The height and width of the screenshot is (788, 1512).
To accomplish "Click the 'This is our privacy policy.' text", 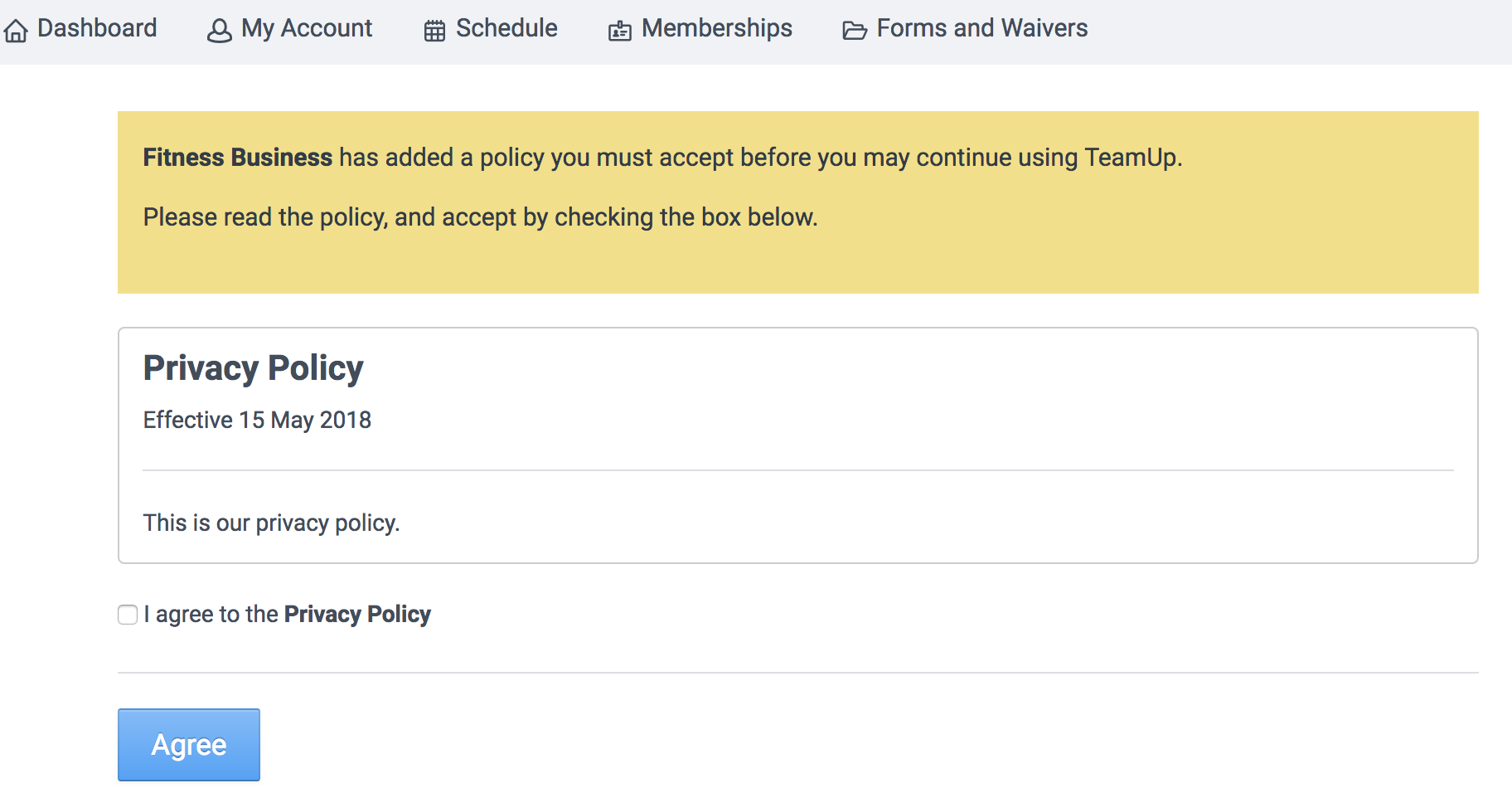I will tap(271, 523).
